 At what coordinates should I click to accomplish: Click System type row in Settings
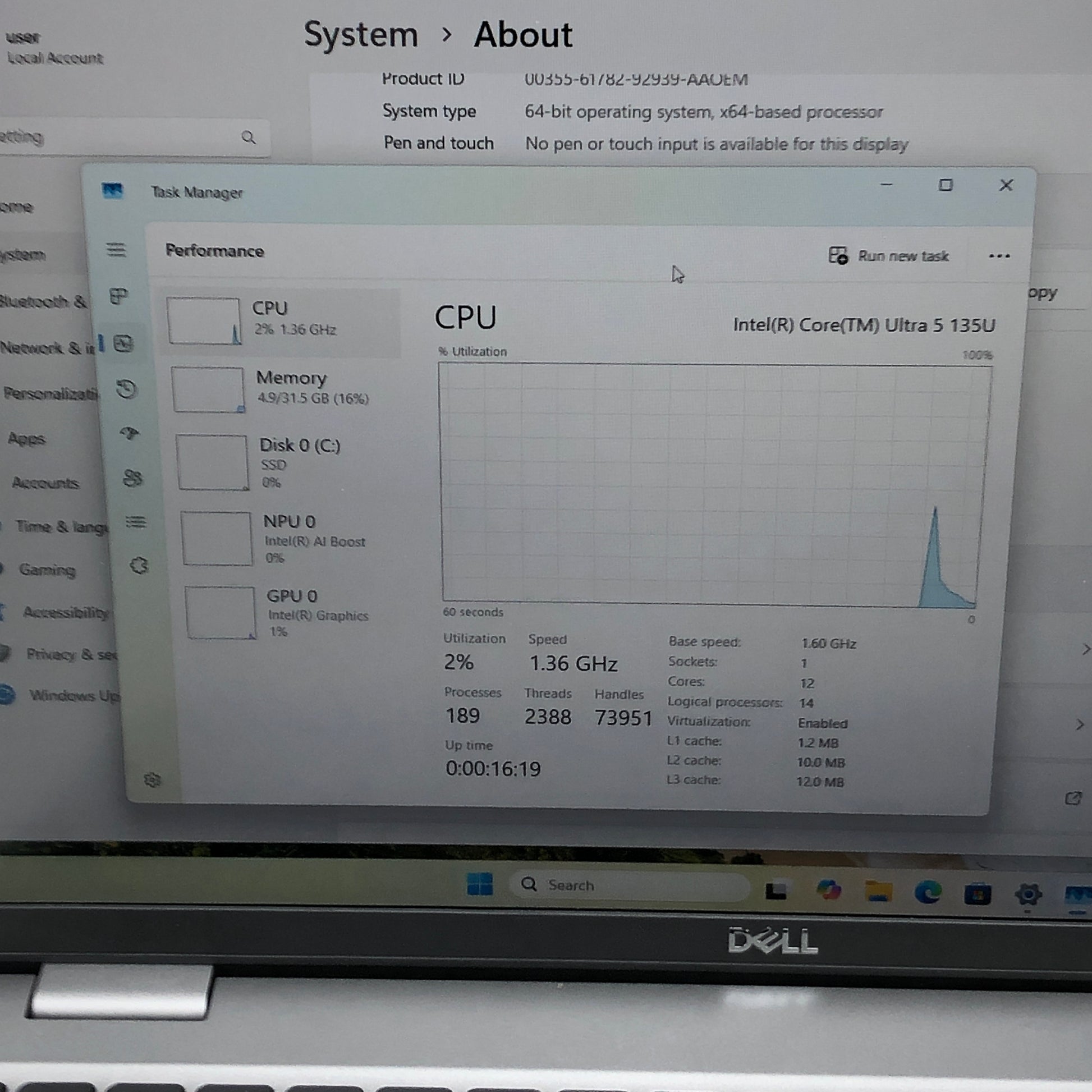click(x=632, y=111)
